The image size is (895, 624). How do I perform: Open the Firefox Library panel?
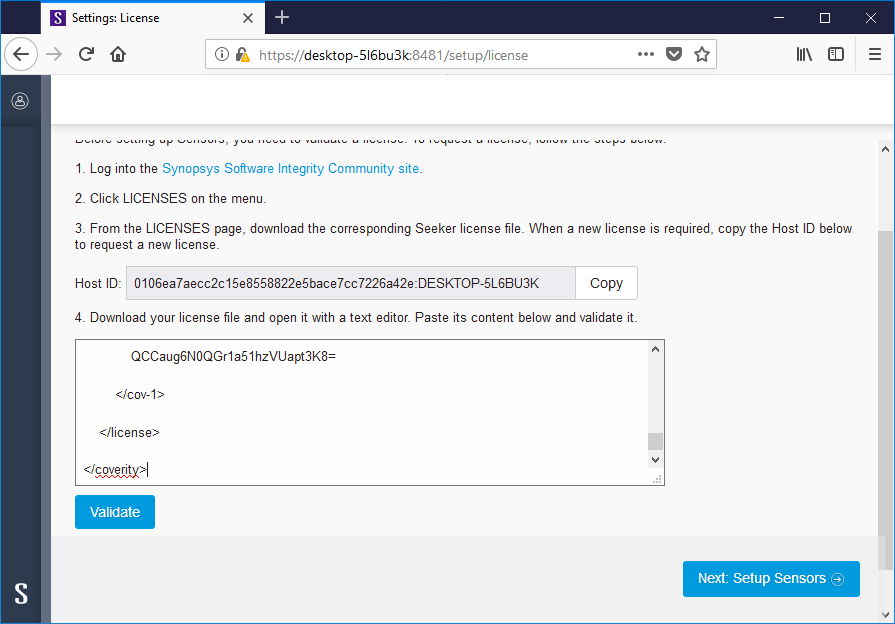[x=804, y=55]
